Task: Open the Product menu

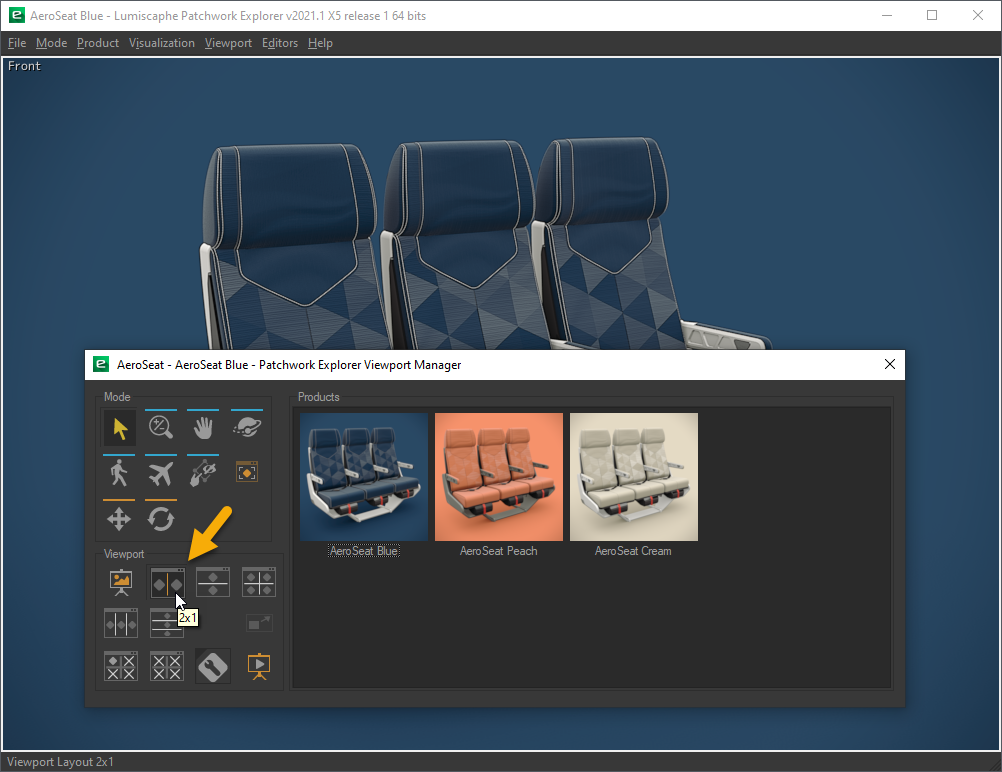Action: click(98, 43)
